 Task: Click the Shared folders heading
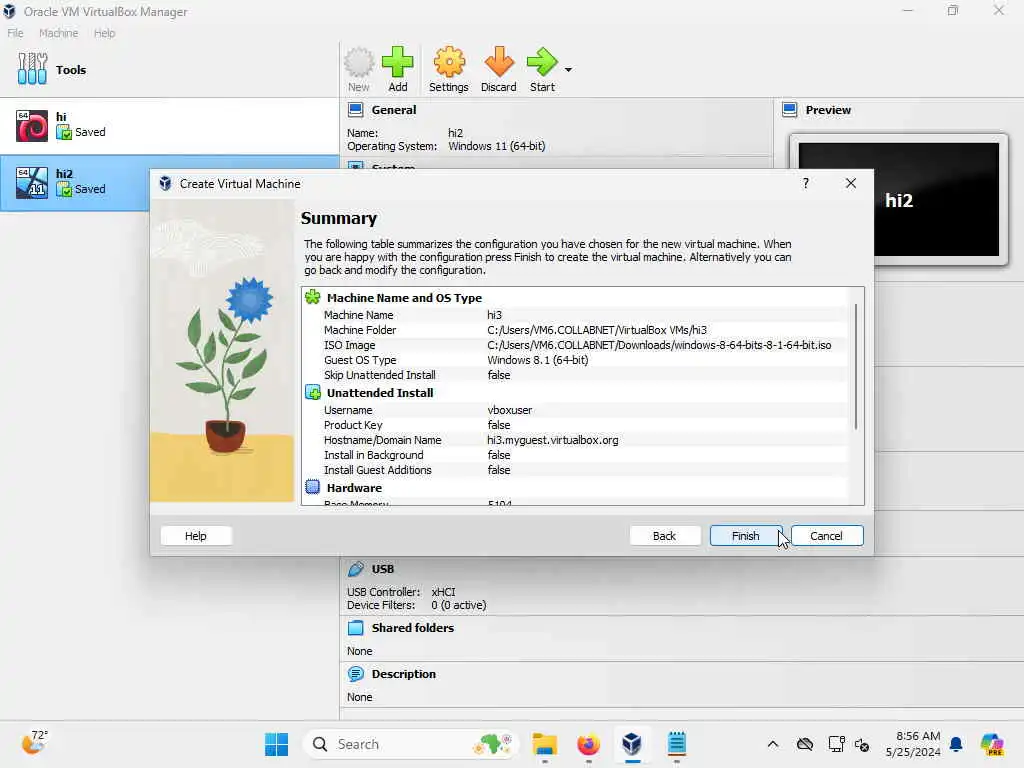click(413, 628)
